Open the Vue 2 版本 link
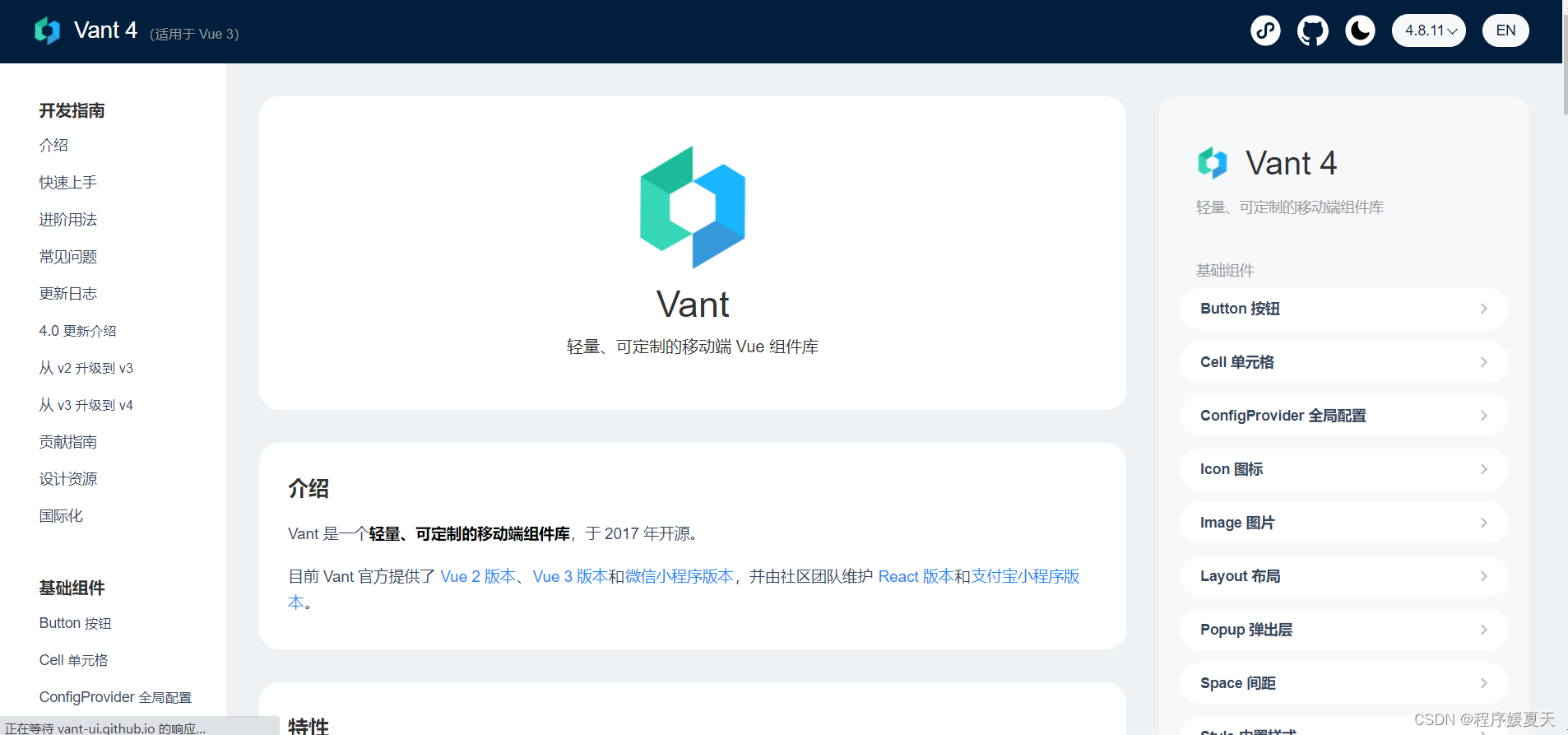This screenshot has height=735, width=1568. 478,576
